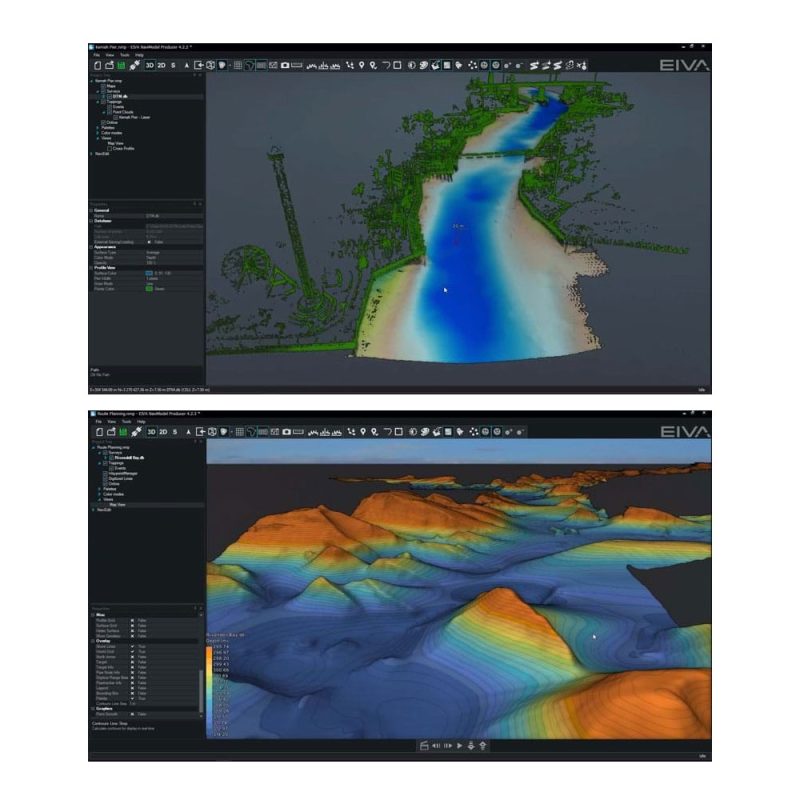Screen dimensions: 800x800
Task: Click bold survey .db item in bottom tree
Action: click(x=129, y=458)
